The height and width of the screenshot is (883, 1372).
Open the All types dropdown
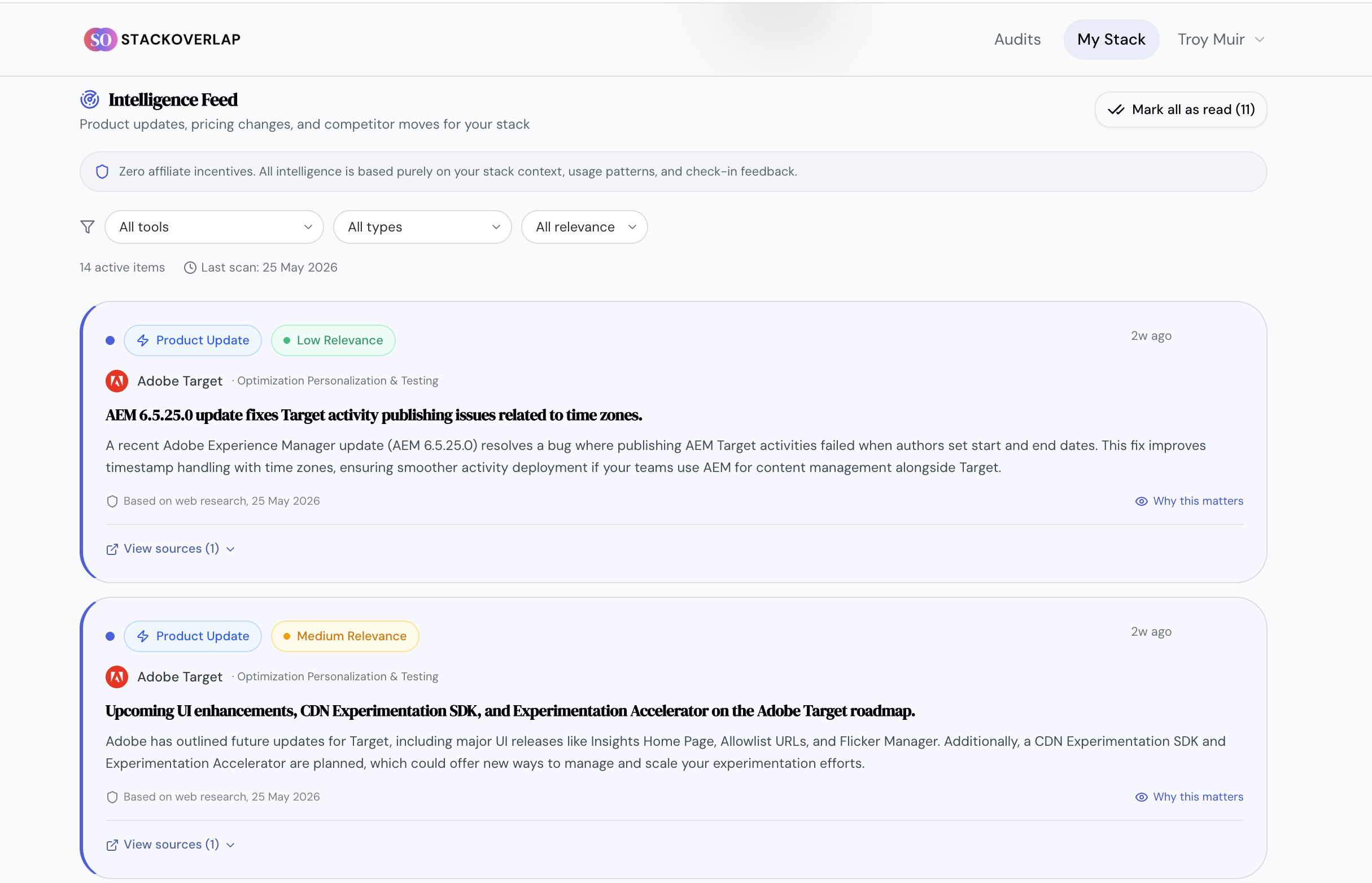click(422, 227)
